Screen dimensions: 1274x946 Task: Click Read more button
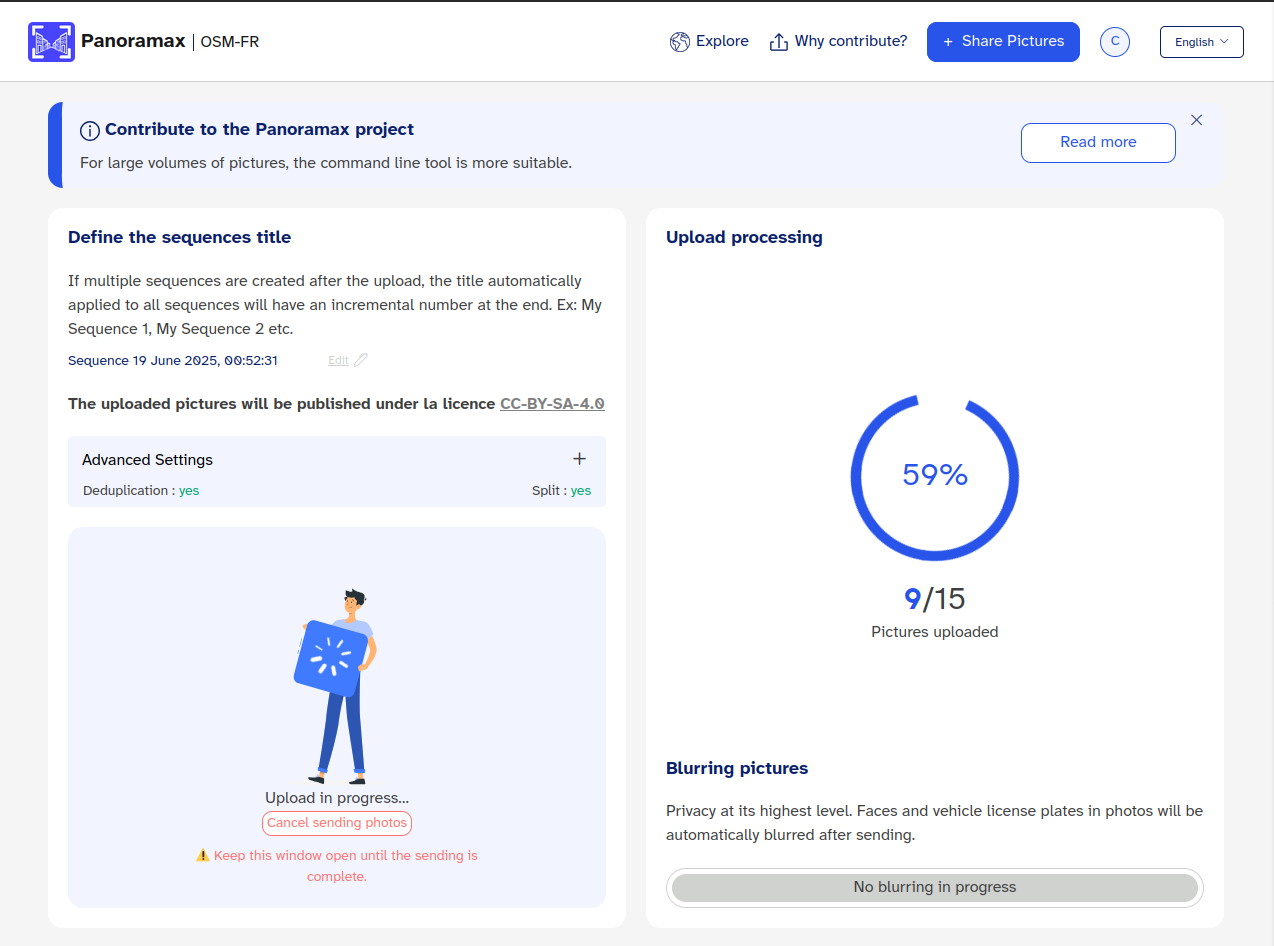pos(1097,142)
